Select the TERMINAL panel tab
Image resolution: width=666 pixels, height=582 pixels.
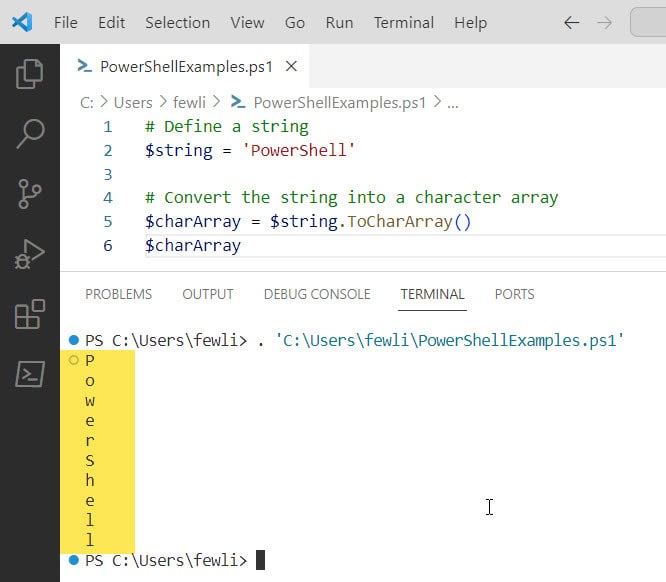pyautogui.click(x=432, y=294)
